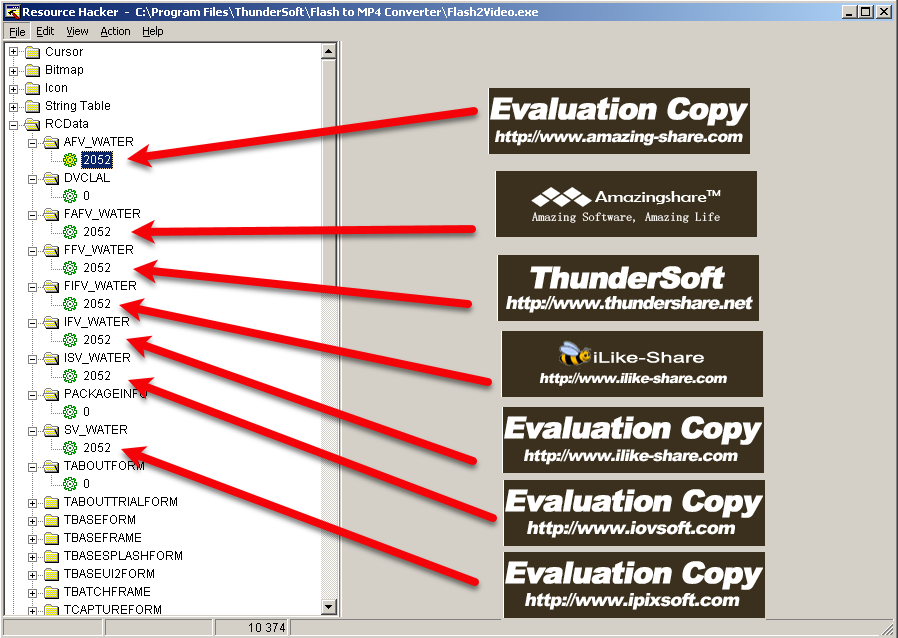The image size is (898, 638).
Task: Select the 2052 item under SV_WATER
Action: coord(97,448)
